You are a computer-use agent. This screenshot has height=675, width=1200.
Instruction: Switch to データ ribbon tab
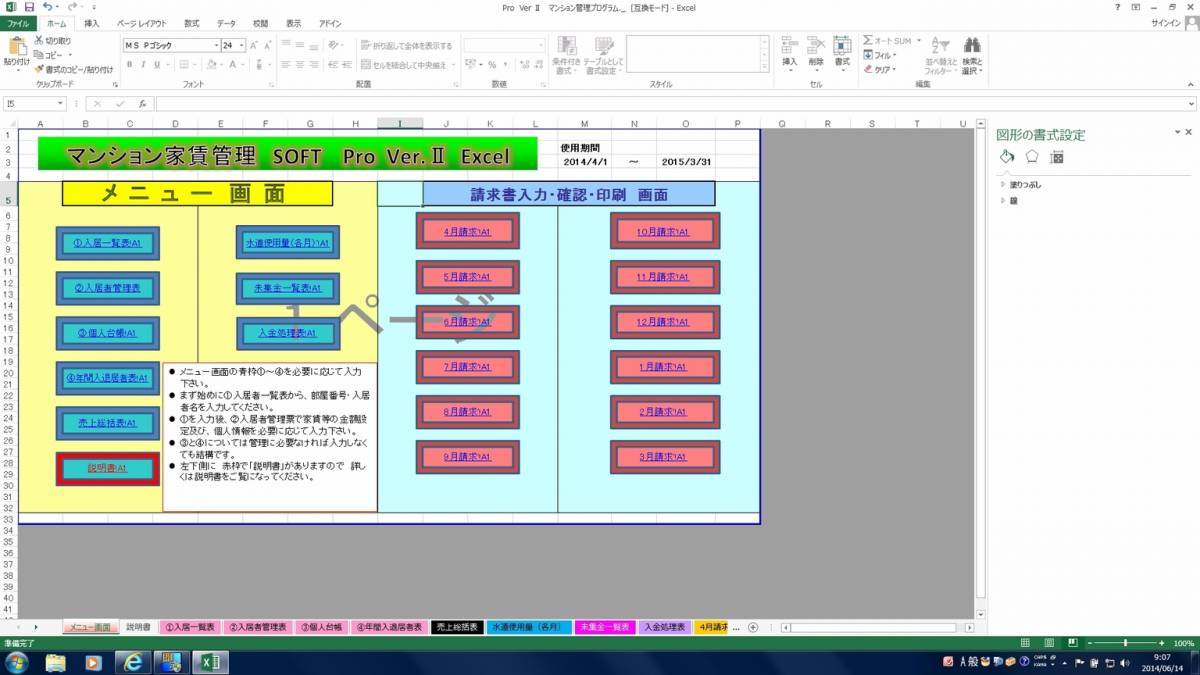[x=227, y=22]
